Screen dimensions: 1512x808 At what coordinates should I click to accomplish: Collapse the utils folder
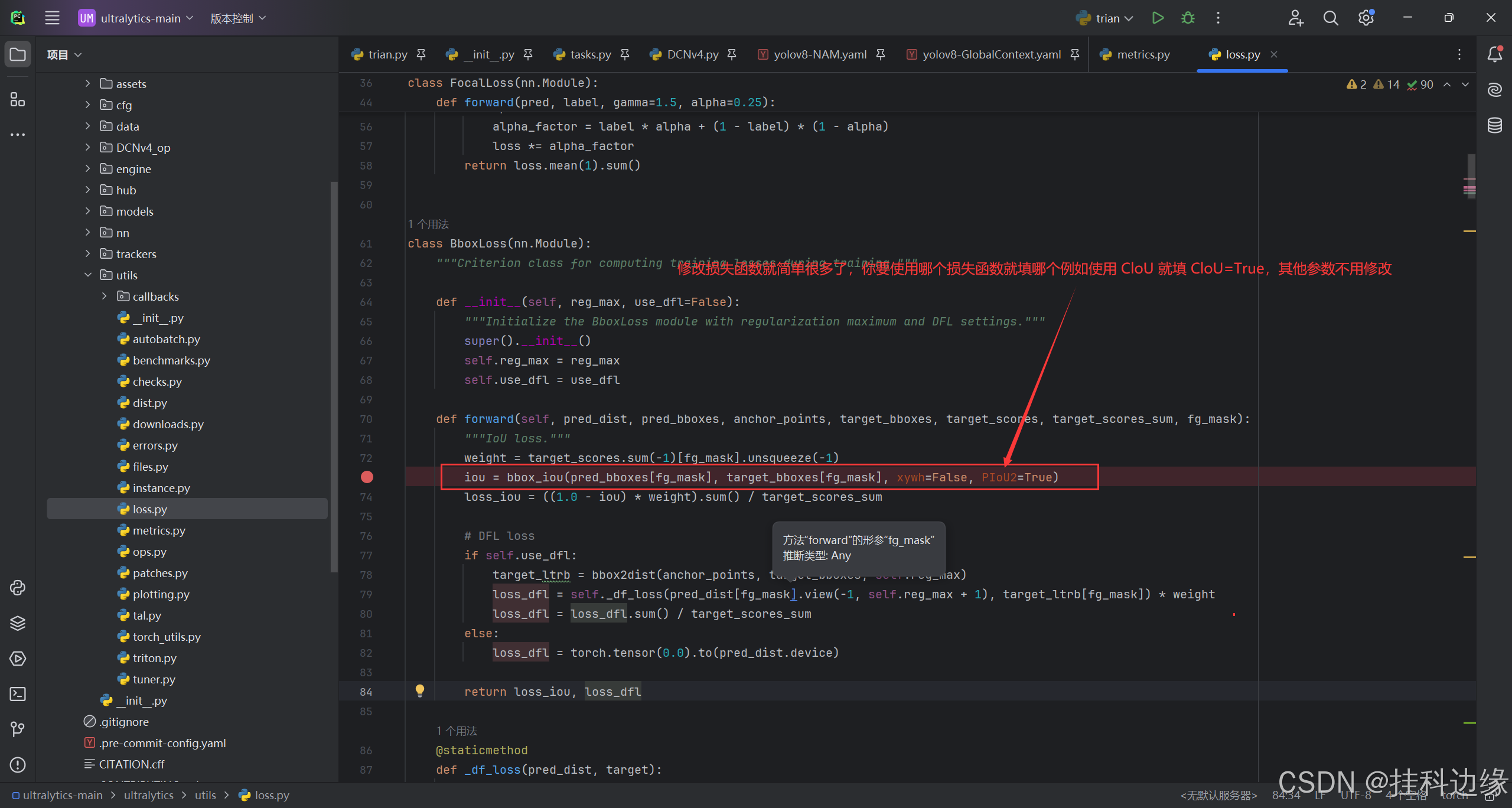(x=88, y=275)
